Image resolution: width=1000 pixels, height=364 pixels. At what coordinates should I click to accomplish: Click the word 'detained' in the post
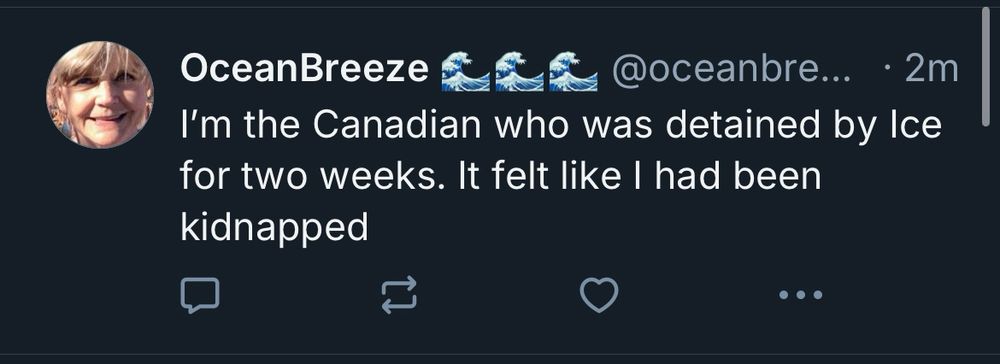click(x=742, y=126)
